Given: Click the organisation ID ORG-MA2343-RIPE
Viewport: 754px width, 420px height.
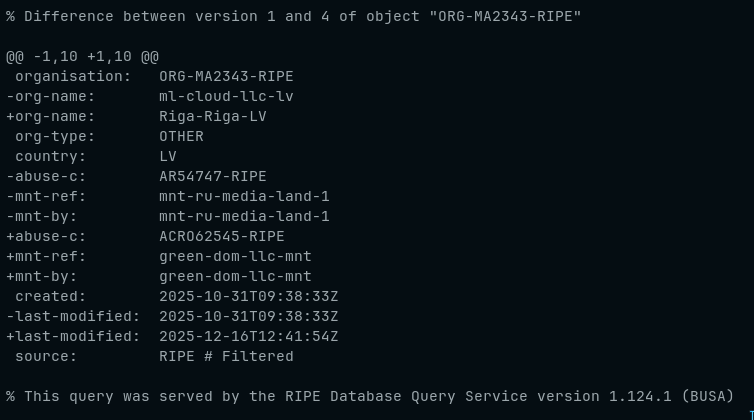Looking at the screenshot, I should [x=226, y=76].
